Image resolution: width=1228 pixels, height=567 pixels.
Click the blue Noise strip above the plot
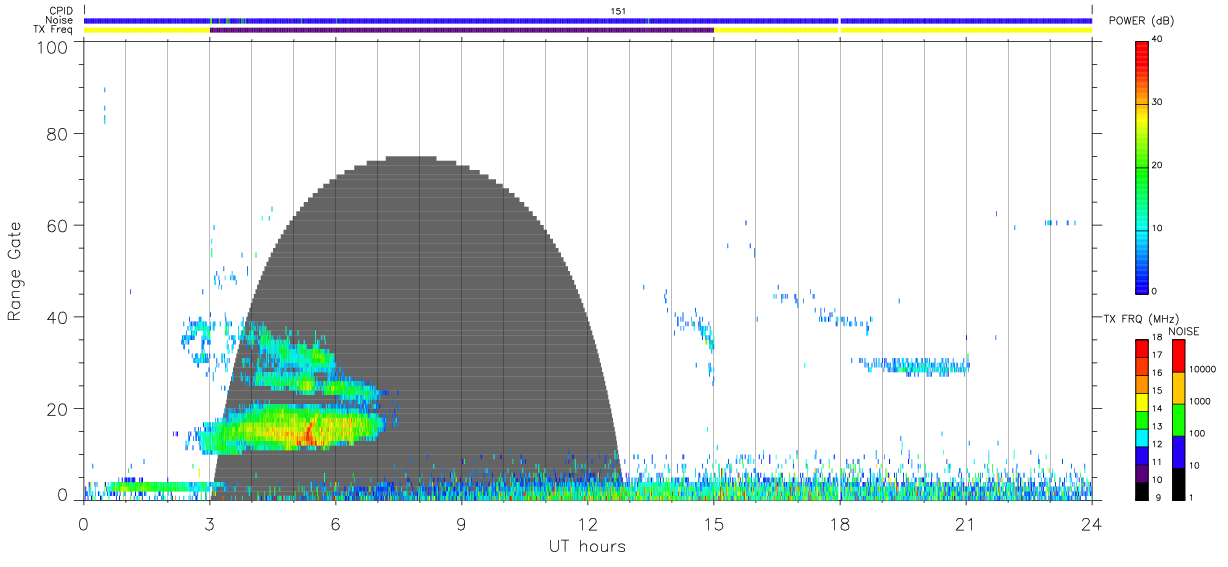click(x=588, y=20)
